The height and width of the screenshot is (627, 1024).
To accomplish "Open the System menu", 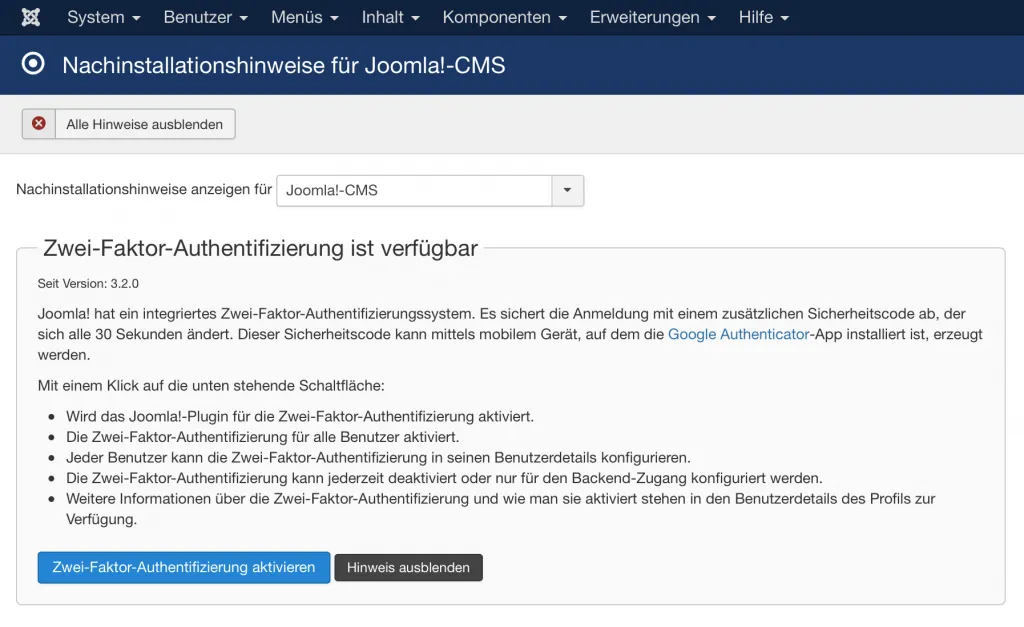I will [x=104, y=17].
